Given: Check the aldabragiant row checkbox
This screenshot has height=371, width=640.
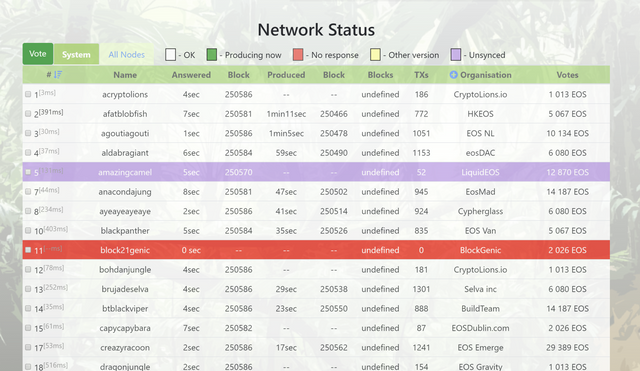Looking at the screenshot, I should click(x=28, y=153).
